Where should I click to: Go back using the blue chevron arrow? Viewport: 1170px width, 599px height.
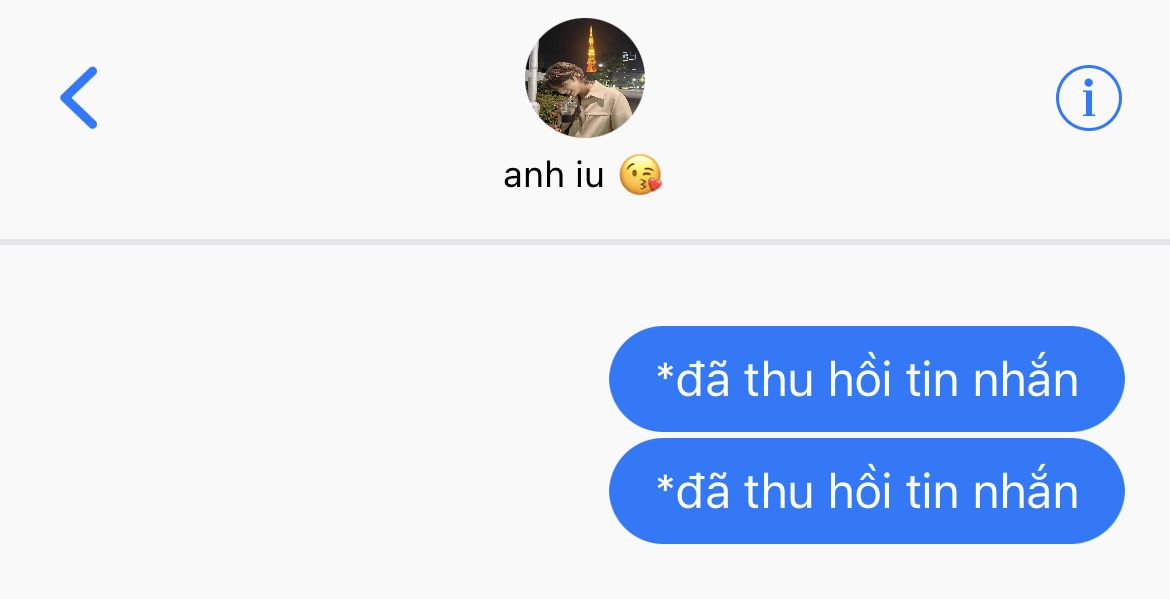79,98
